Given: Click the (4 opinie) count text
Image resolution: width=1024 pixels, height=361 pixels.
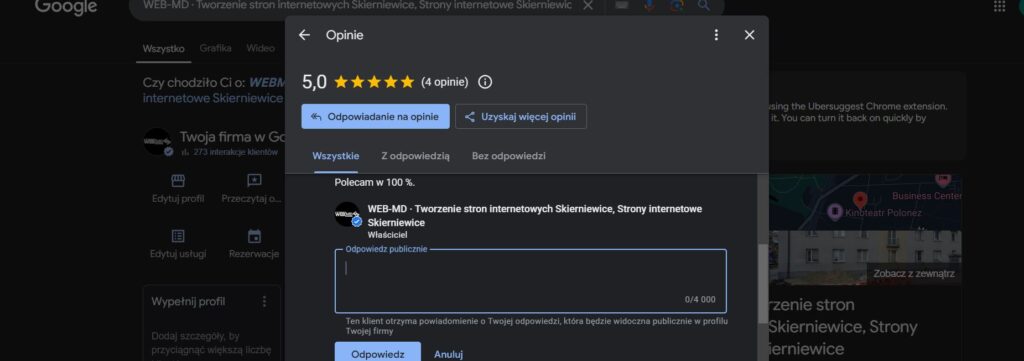Looking at the screenshot, I should [444, 82].
